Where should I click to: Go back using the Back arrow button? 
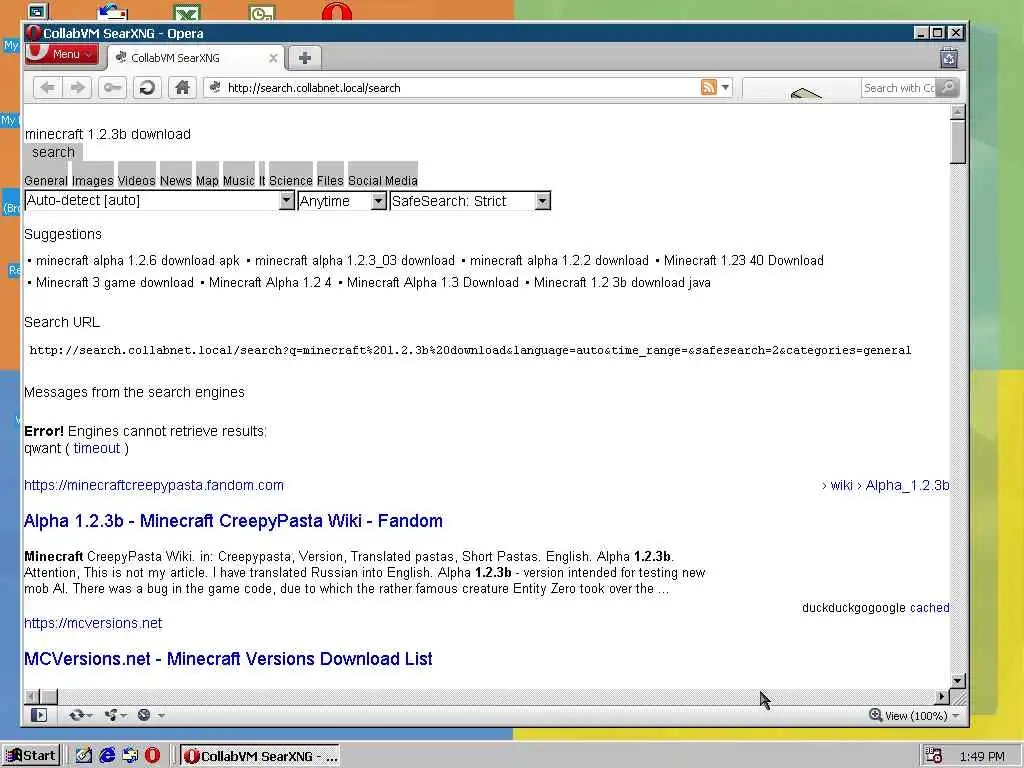pyautogui.click(x=48, y=88)
